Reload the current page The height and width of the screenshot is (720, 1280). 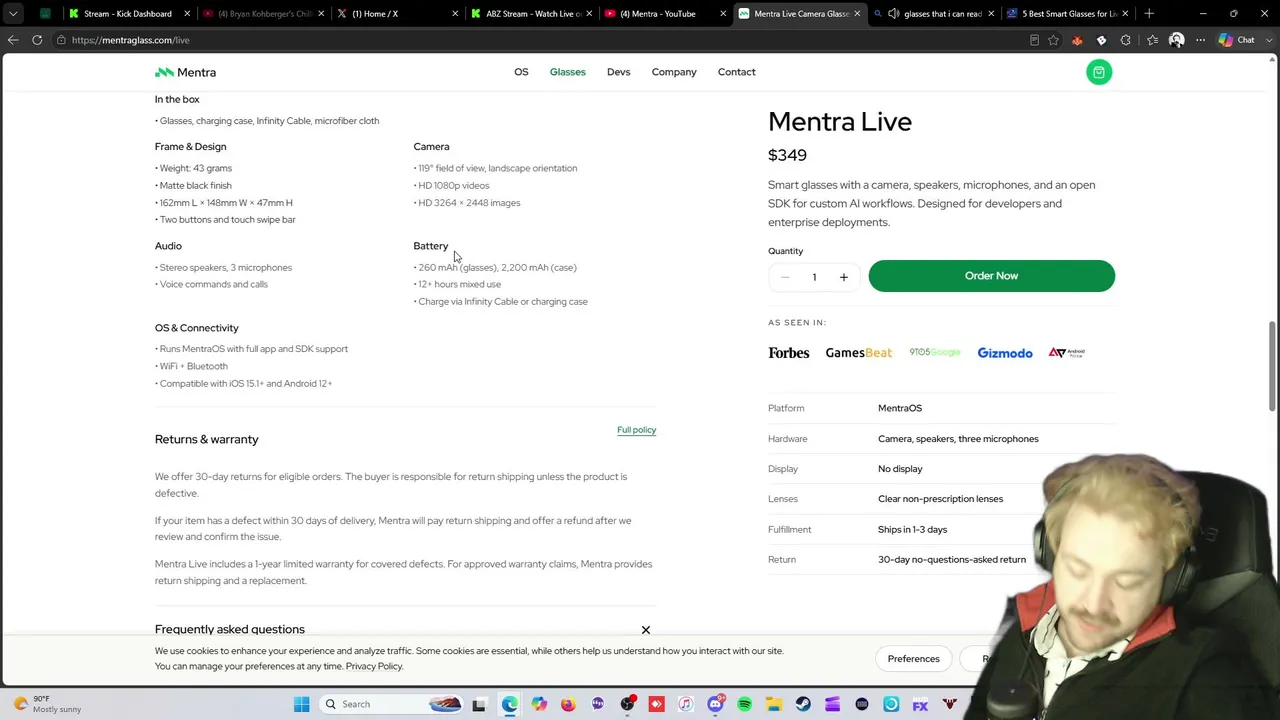click(x=37, y=40)
